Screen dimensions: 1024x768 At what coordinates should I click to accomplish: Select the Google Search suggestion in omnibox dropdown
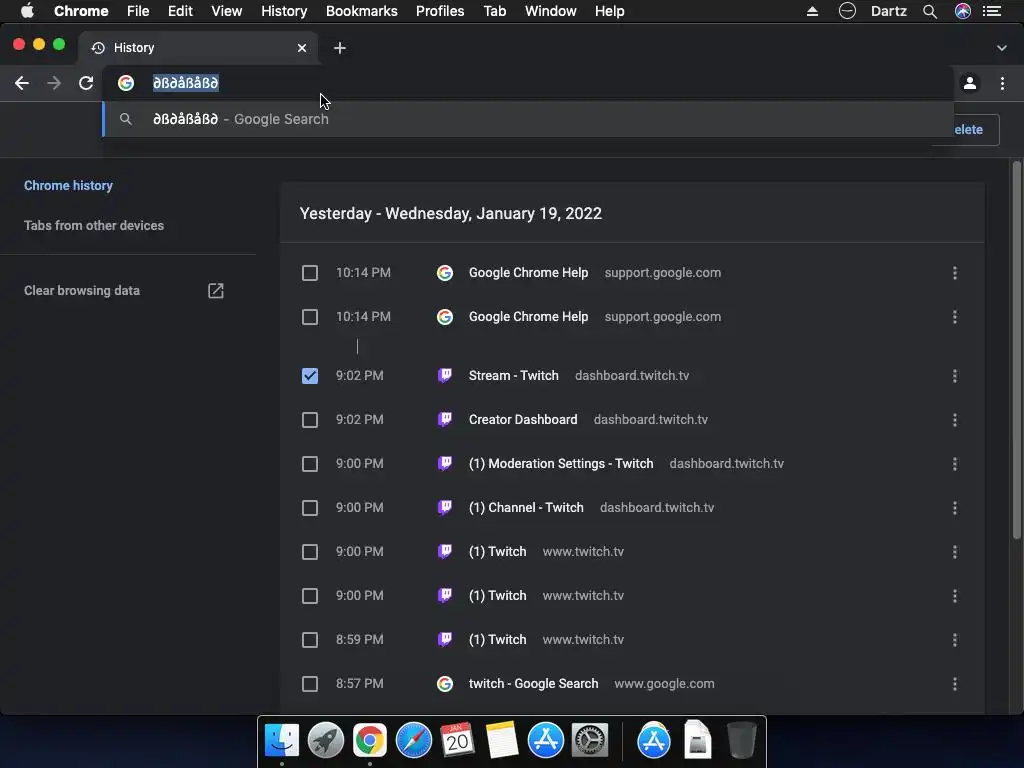528,119
